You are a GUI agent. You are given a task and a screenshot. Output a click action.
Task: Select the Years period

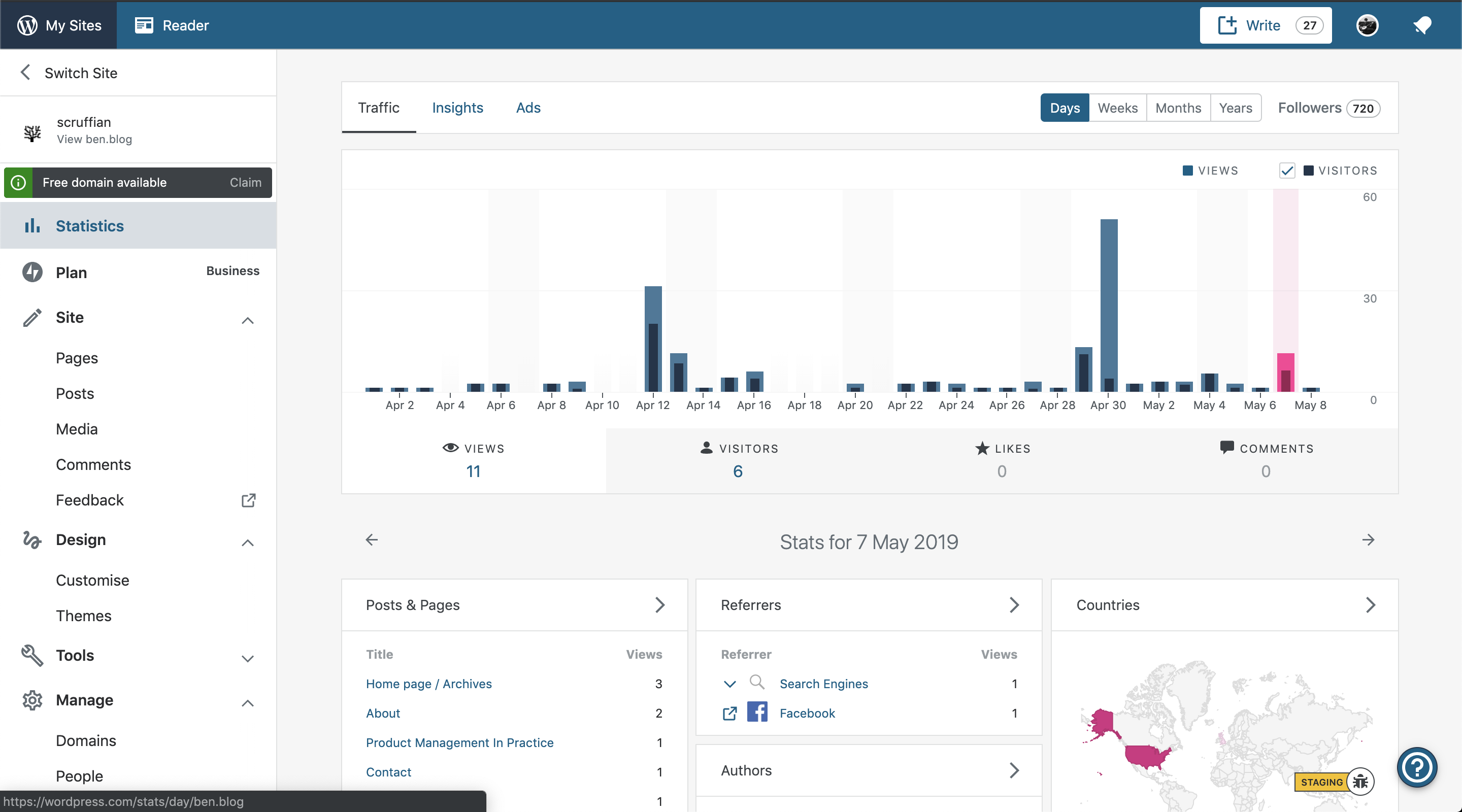[1236, 108]
